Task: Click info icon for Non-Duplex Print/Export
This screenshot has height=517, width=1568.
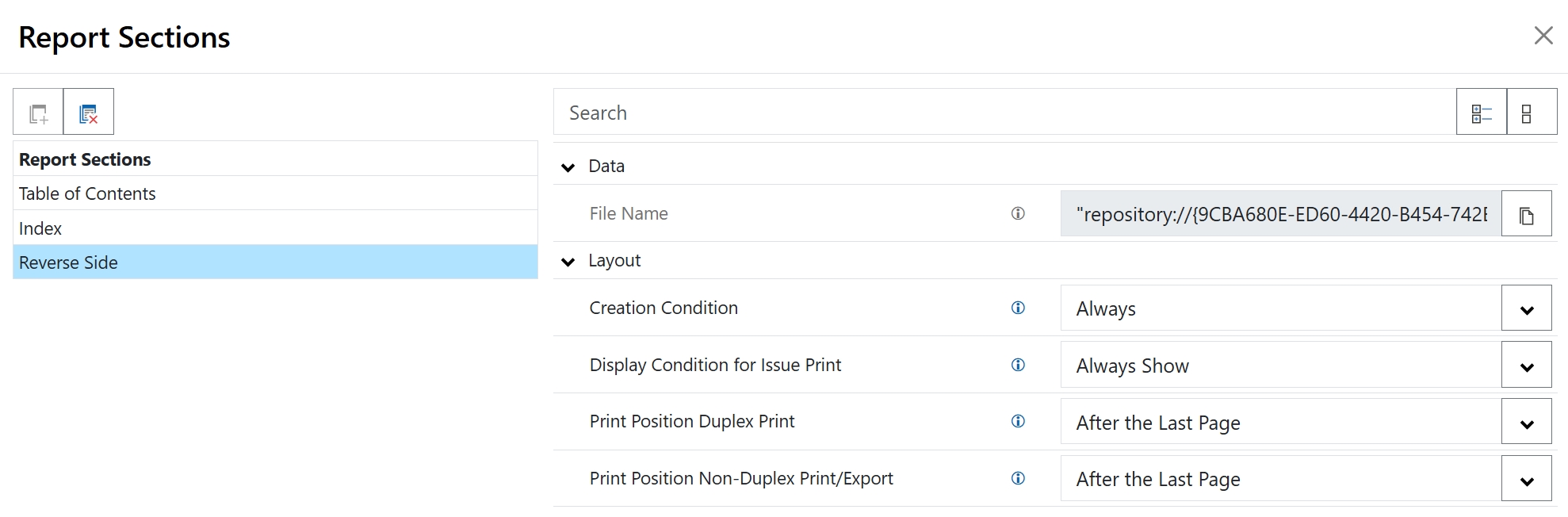Action: click(x=1018, y=478)
